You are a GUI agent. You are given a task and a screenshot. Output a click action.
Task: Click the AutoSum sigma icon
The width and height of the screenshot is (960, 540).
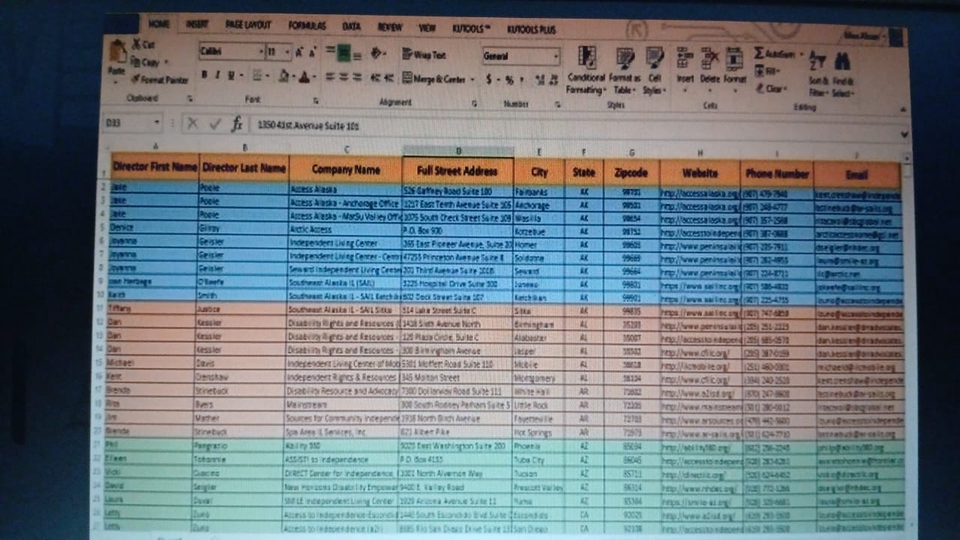coord(759,53)
